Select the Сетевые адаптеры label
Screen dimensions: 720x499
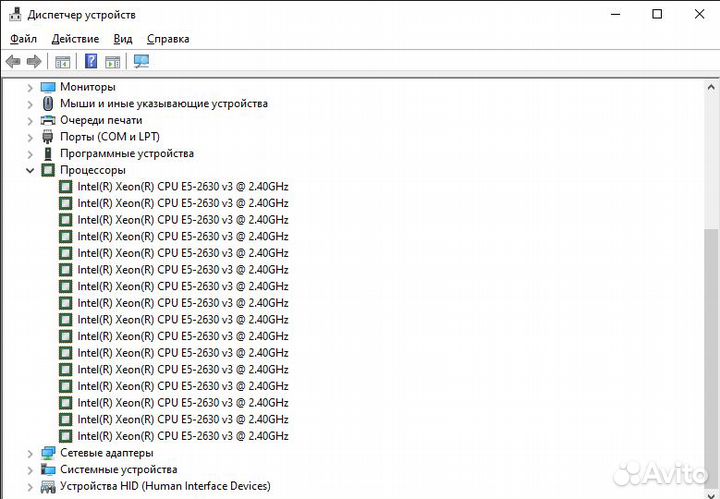[107, 453]
